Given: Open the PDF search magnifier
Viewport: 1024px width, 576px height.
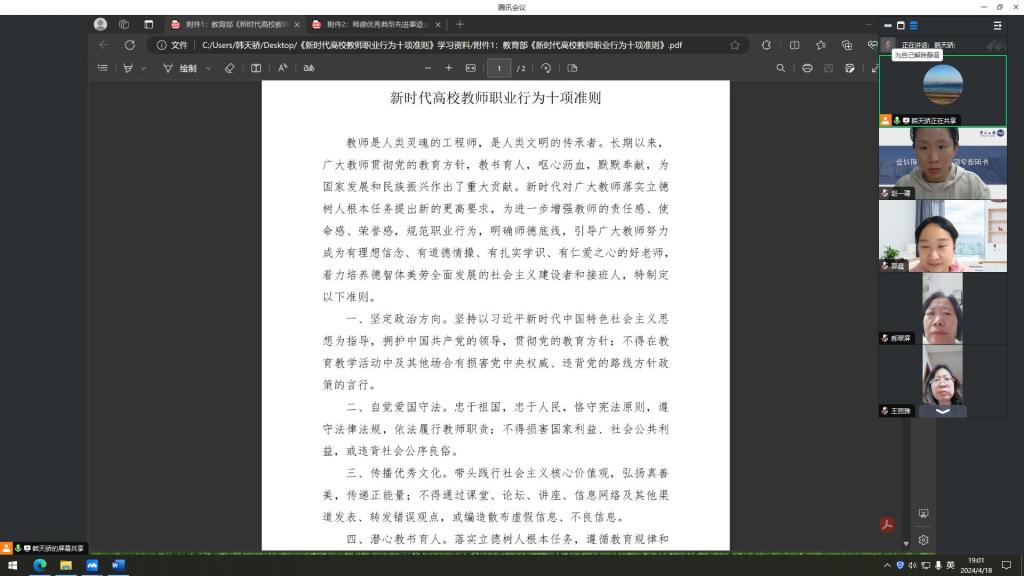Looking at the screenshot, I should click(x=781, y=68).
